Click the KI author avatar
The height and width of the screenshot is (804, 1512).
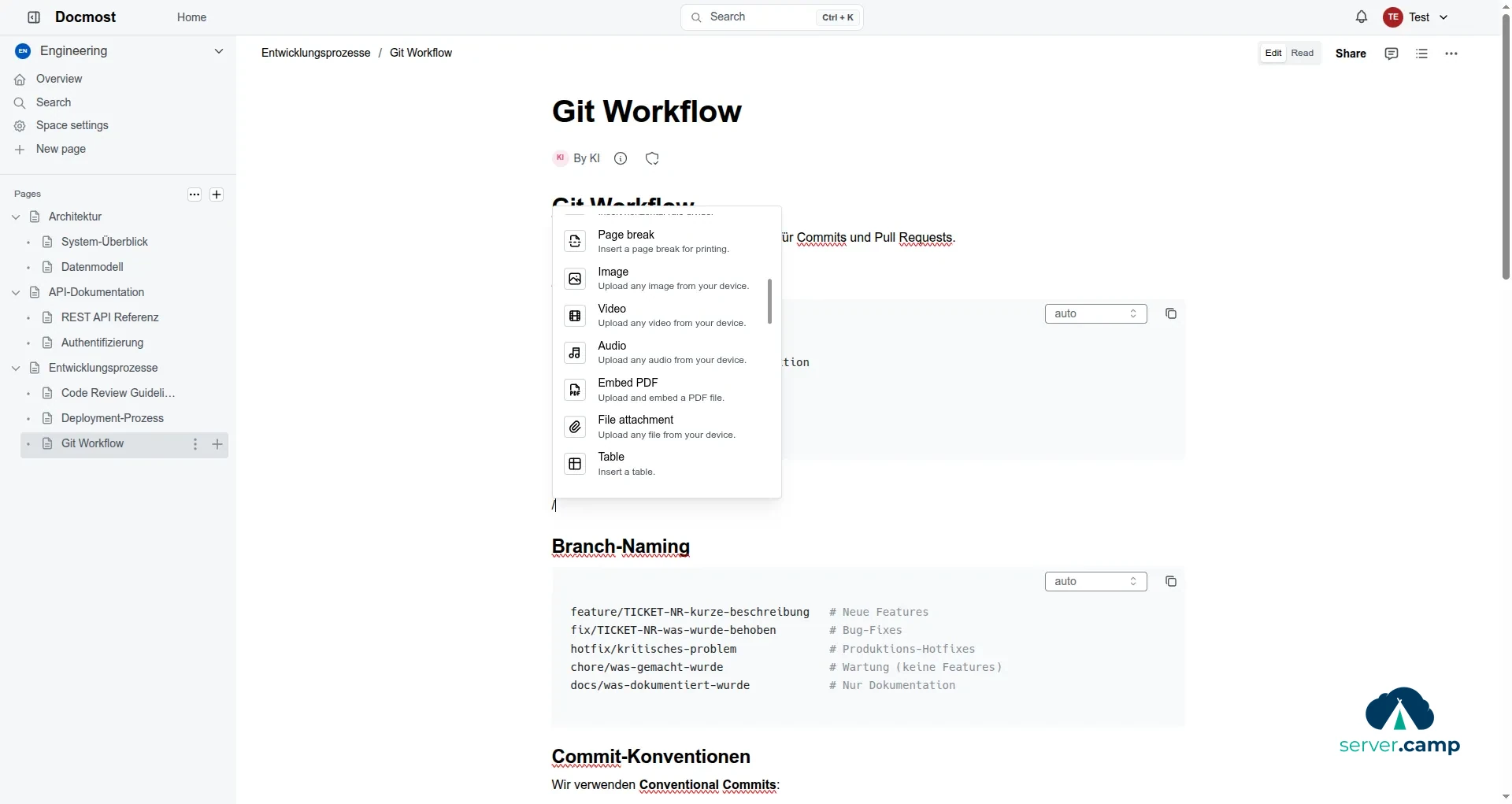click(x=560, y=158)
